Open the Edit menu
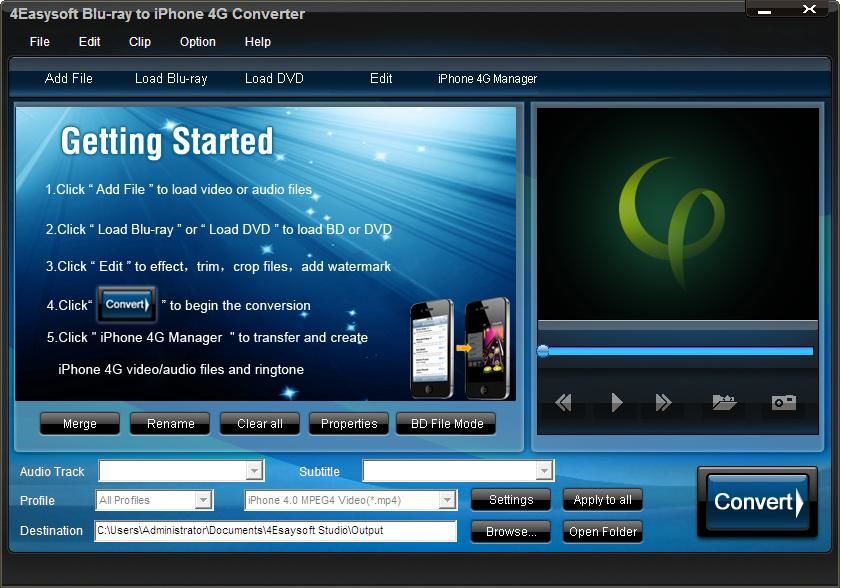The height and width of the screenshot is (588, 841). (x=90, y=42)
